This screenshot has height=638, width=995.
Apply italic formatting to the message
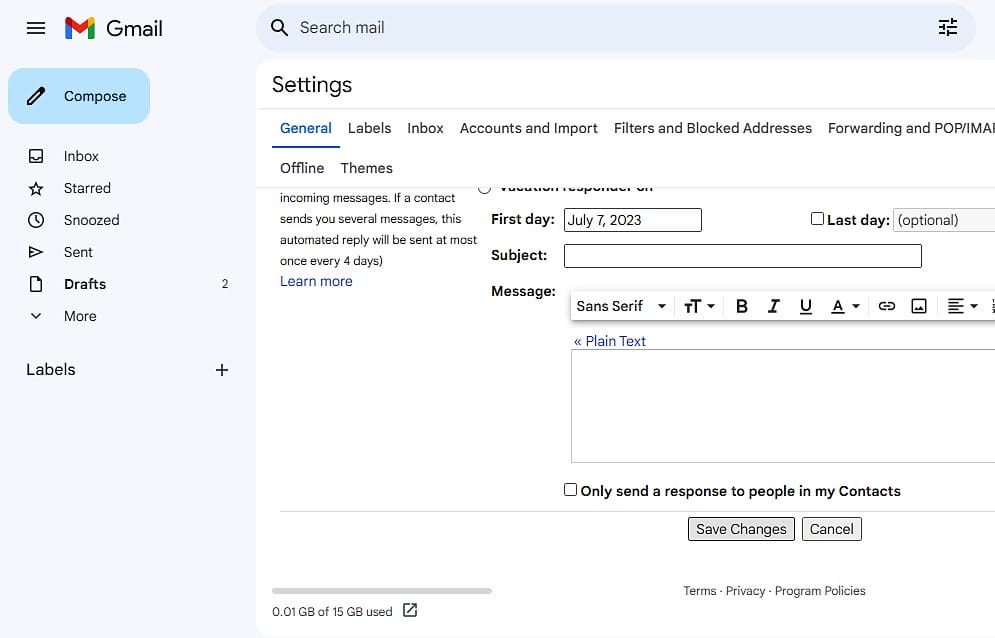pos(773,306)
